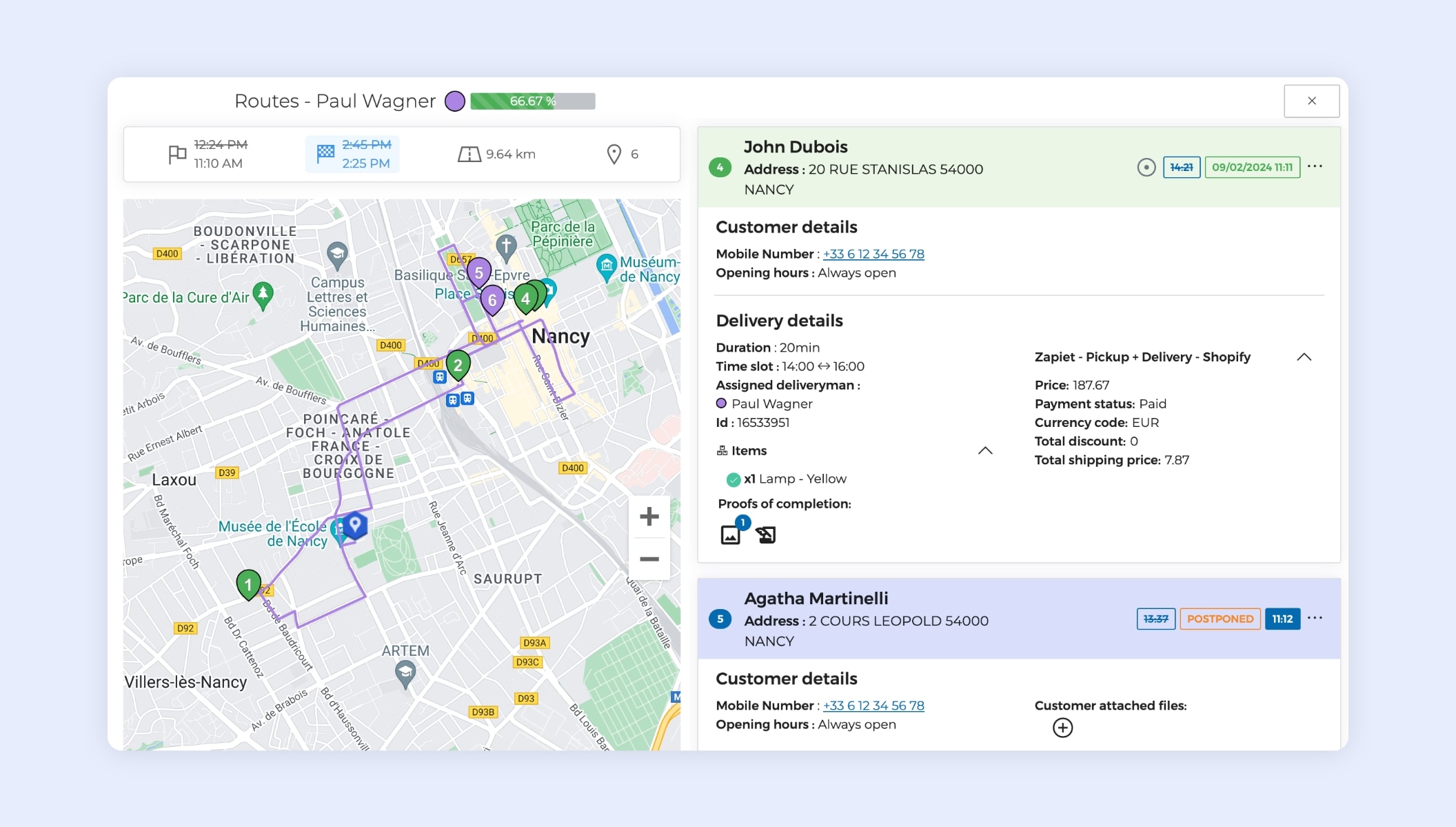Screen dimensions: 1456x827
Task: Click the add customer attached file plus icon
Action: coord(1062,728)
